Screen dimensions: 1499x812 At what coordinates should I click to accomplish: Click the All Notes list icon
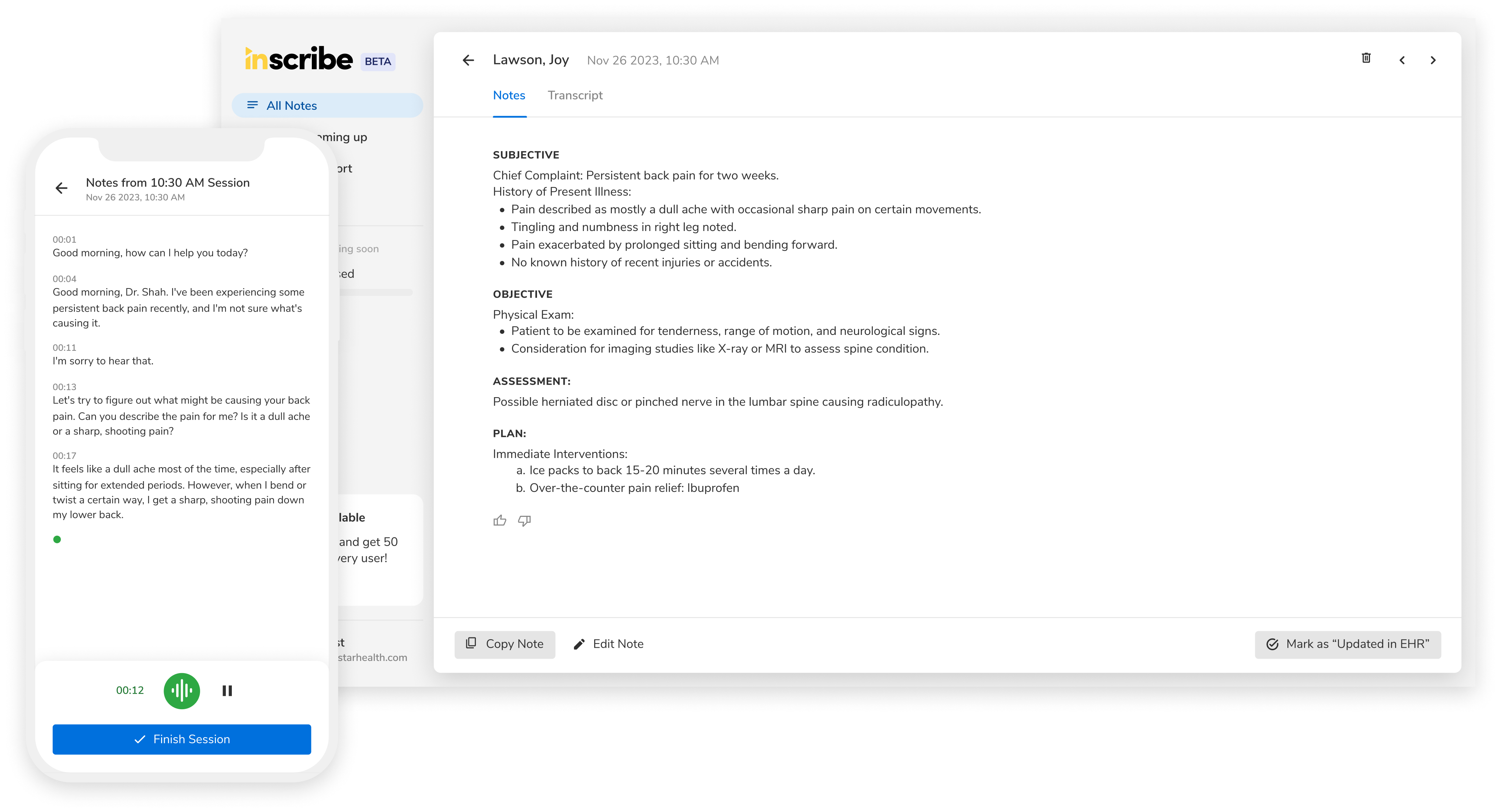[x=252, y=105]
